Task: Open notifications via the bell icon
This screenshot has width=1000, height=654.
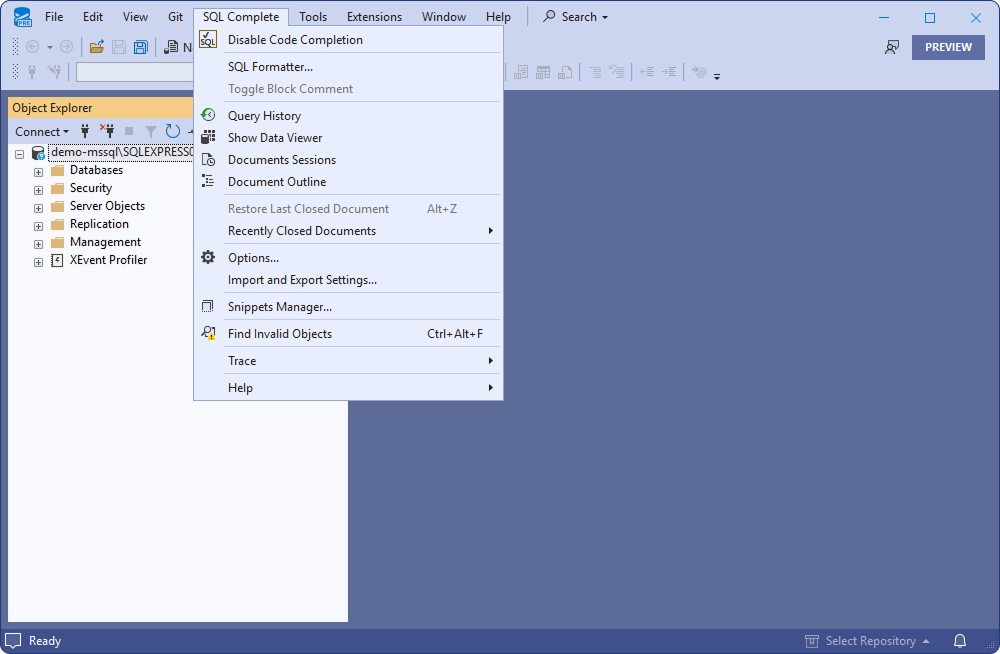Action: pos(959,640)
